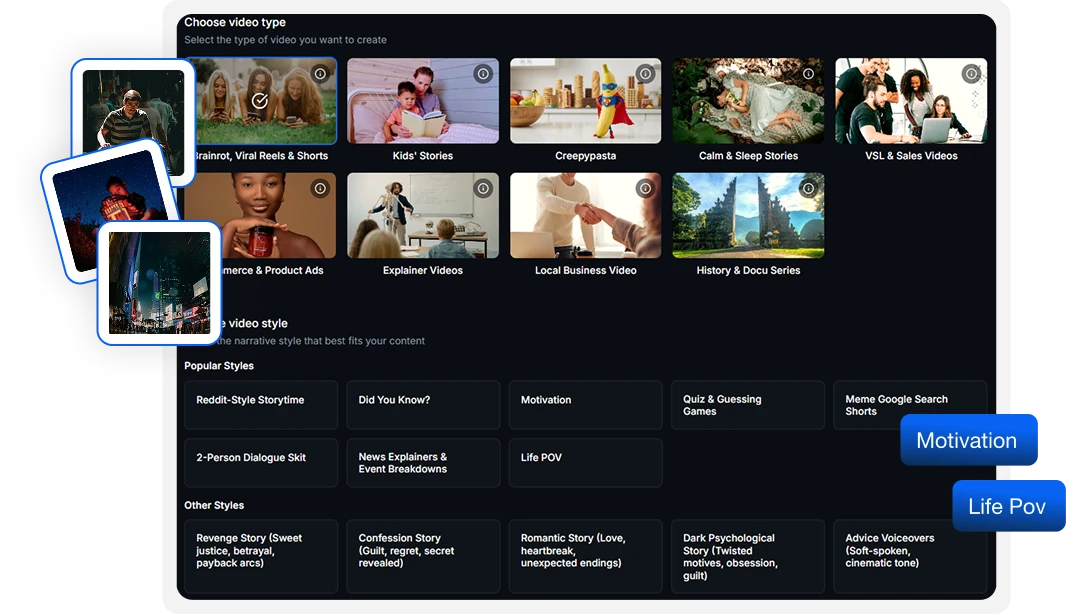This screenshot has width=1066, height=614.
Task: Open the info icon on Calm & Sleep Stories
Action: pyautogui.click(x=809, y=73)
